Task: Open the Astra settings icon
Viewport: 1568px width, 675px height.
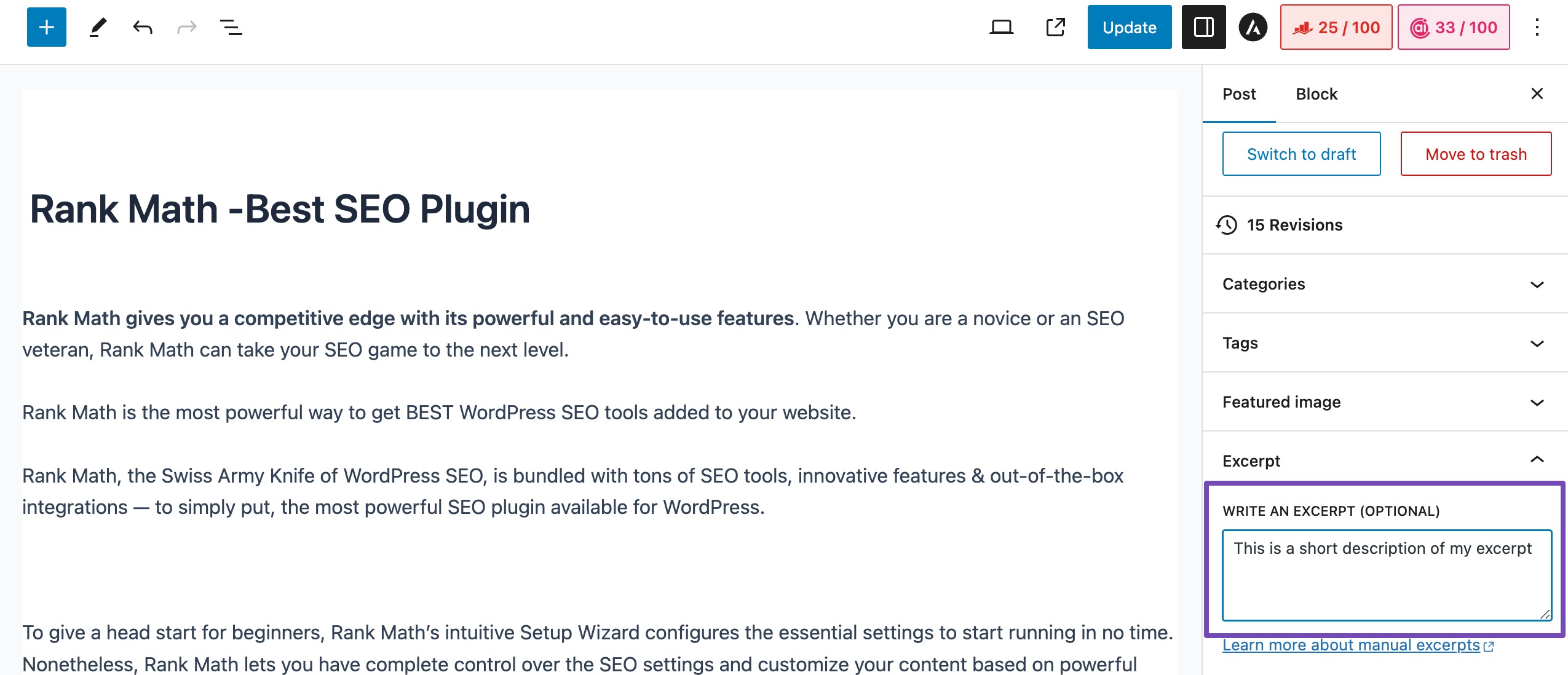Action: (1253, 27)
